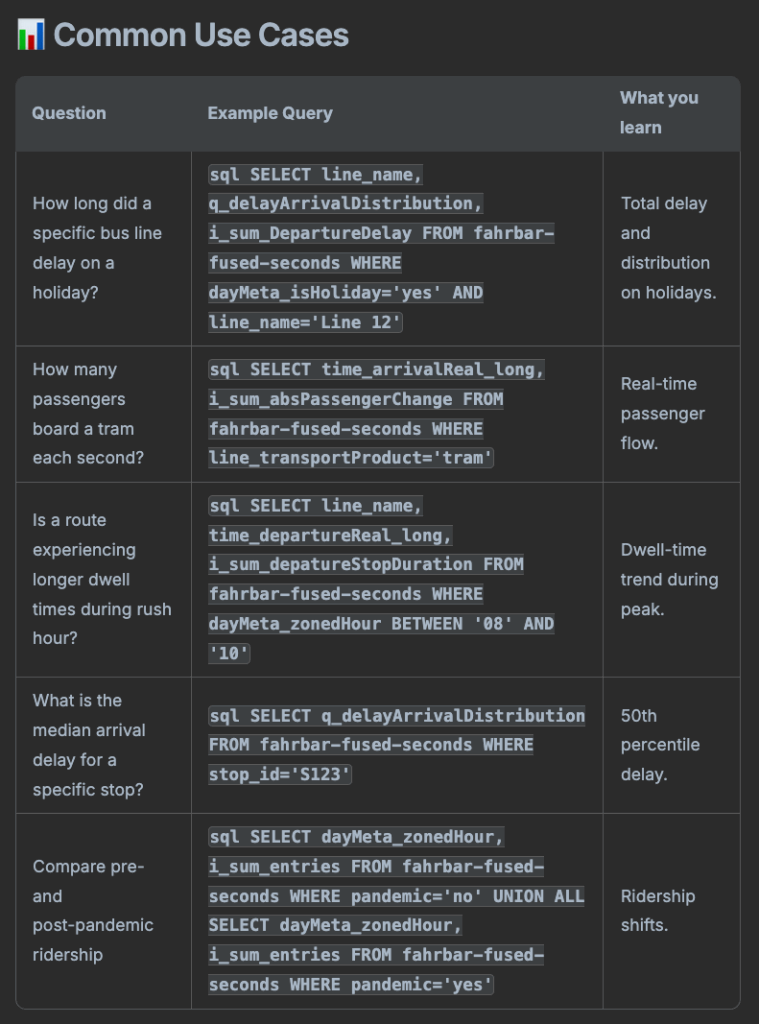The image size is (759, 1024).
Task: Click the query with dayMeta_zonedHour BETWEEN
Action: (x=381, y=579)
